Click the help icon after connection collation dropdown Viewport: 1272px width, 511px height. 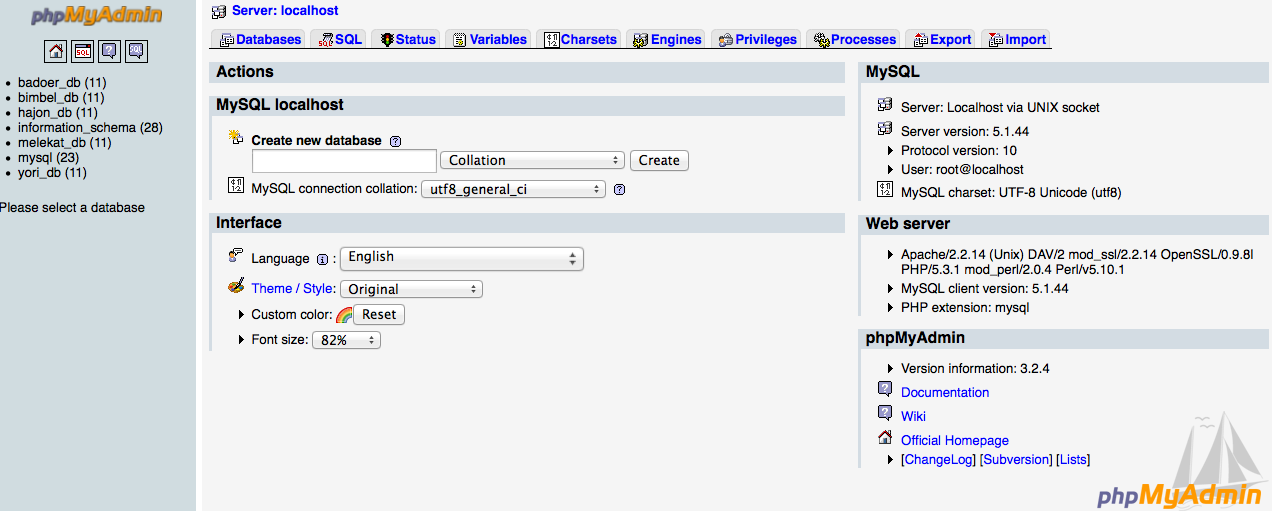pos(619,189)
